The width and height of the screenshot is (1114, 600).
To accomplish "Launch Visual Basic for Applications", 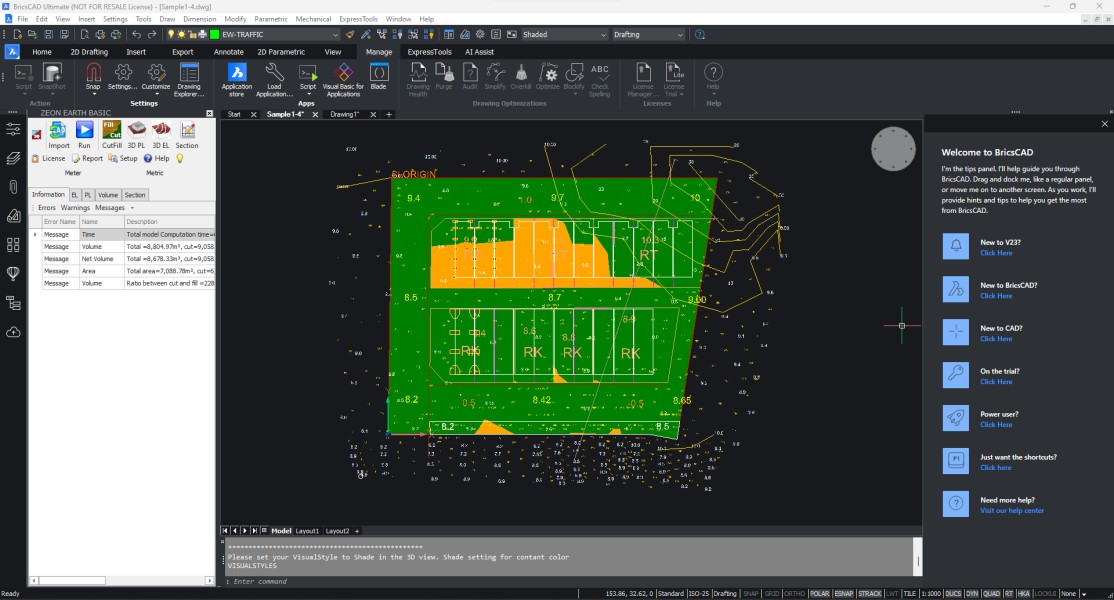I will point(343,80).
